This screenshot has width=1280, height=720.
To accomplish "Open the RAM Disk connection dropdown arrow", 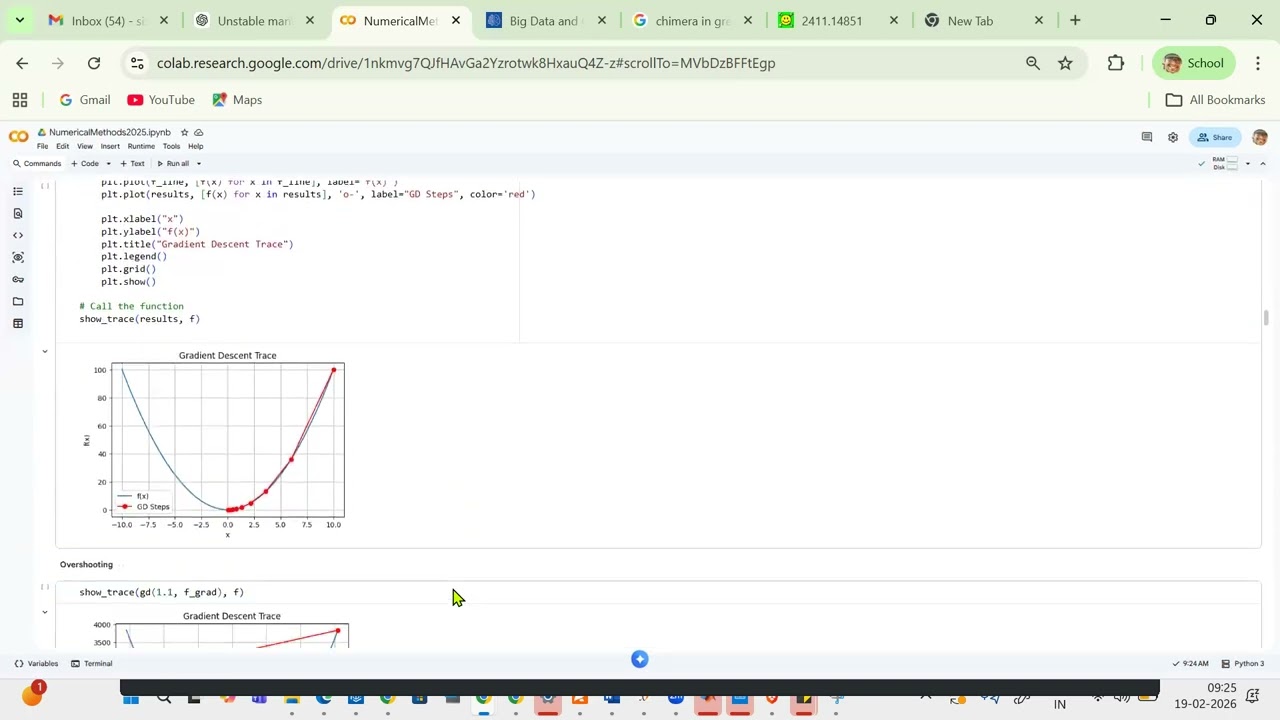I will 1247,163.
